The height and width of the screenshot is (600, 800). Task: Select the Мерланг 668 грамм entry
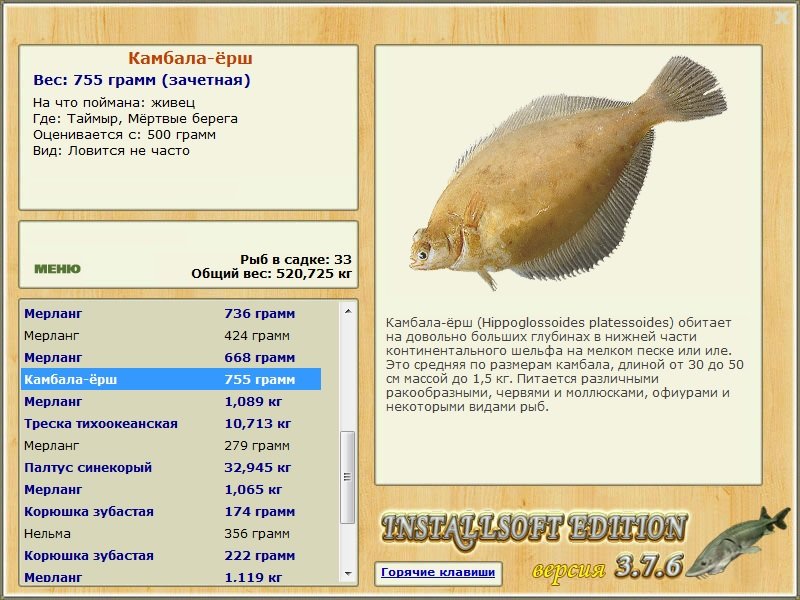(171, 358)
